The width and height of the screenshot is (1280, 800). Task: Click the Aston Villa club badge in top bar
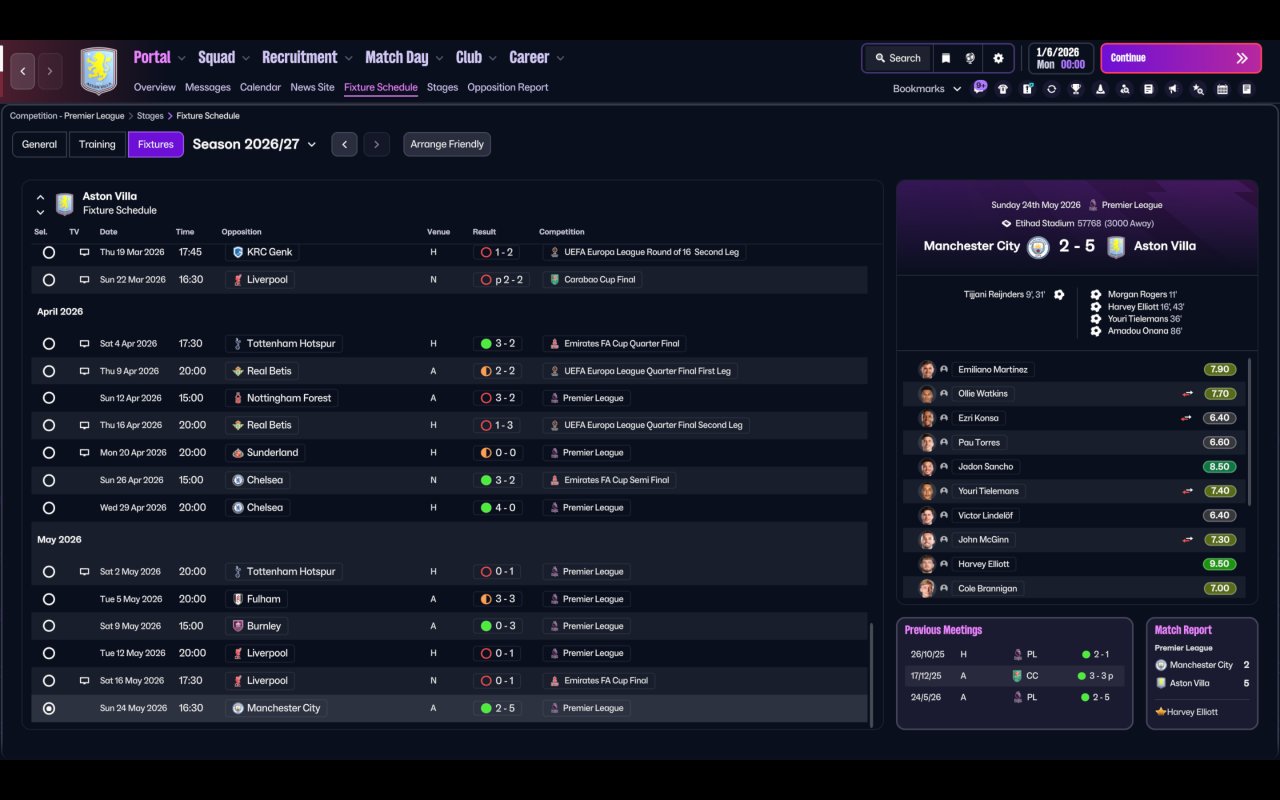pyautogui.click(x=99, y=71)
